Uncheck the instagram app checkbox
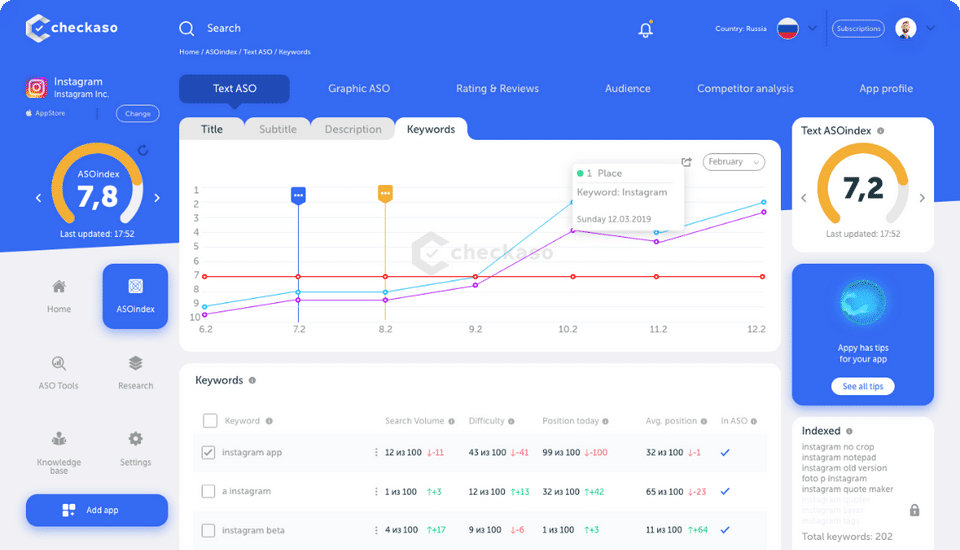 point(208,453)
